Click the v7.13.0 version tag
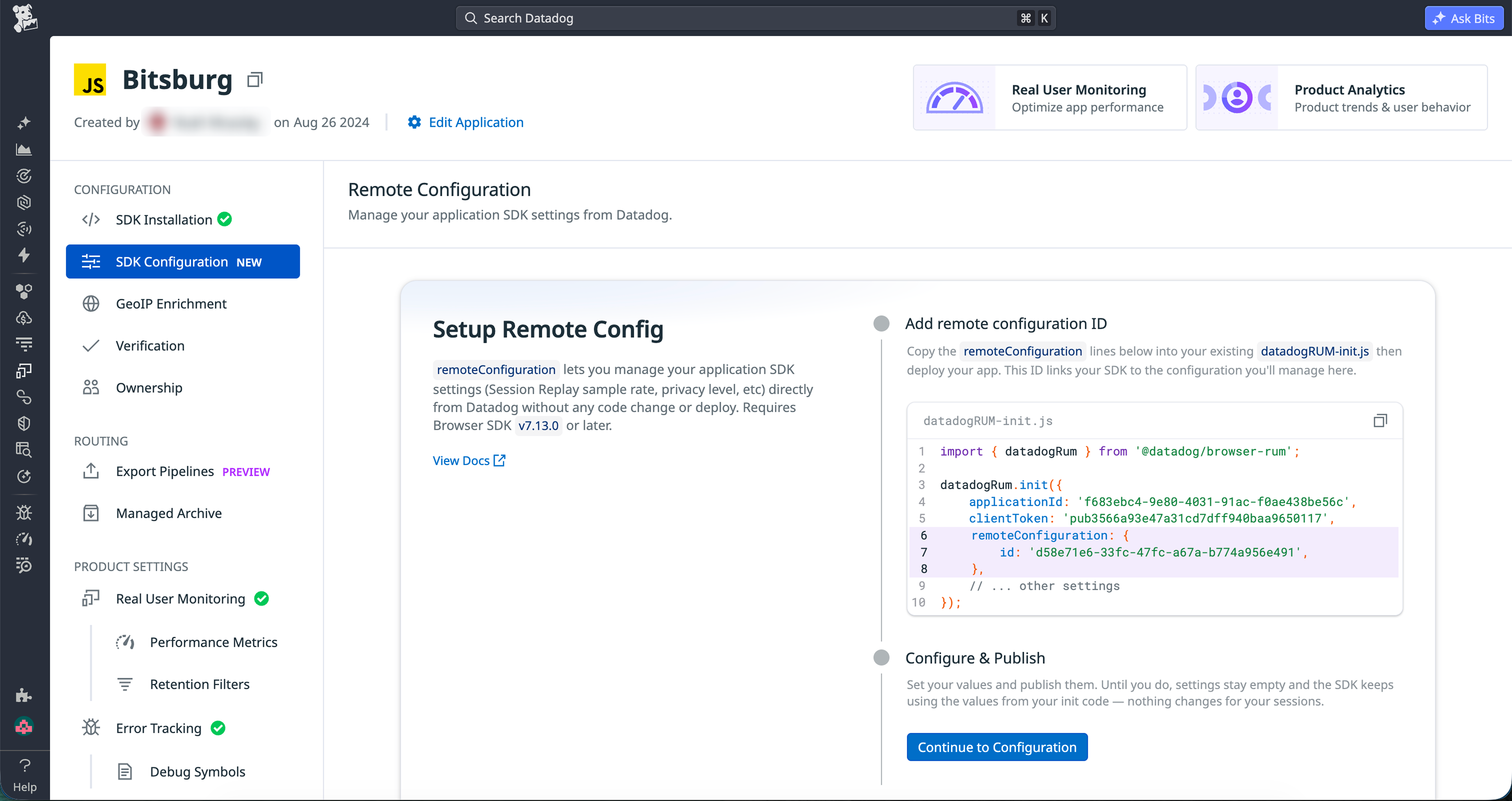This screenshot has width=1512, height=801. (x=538, y=426)
